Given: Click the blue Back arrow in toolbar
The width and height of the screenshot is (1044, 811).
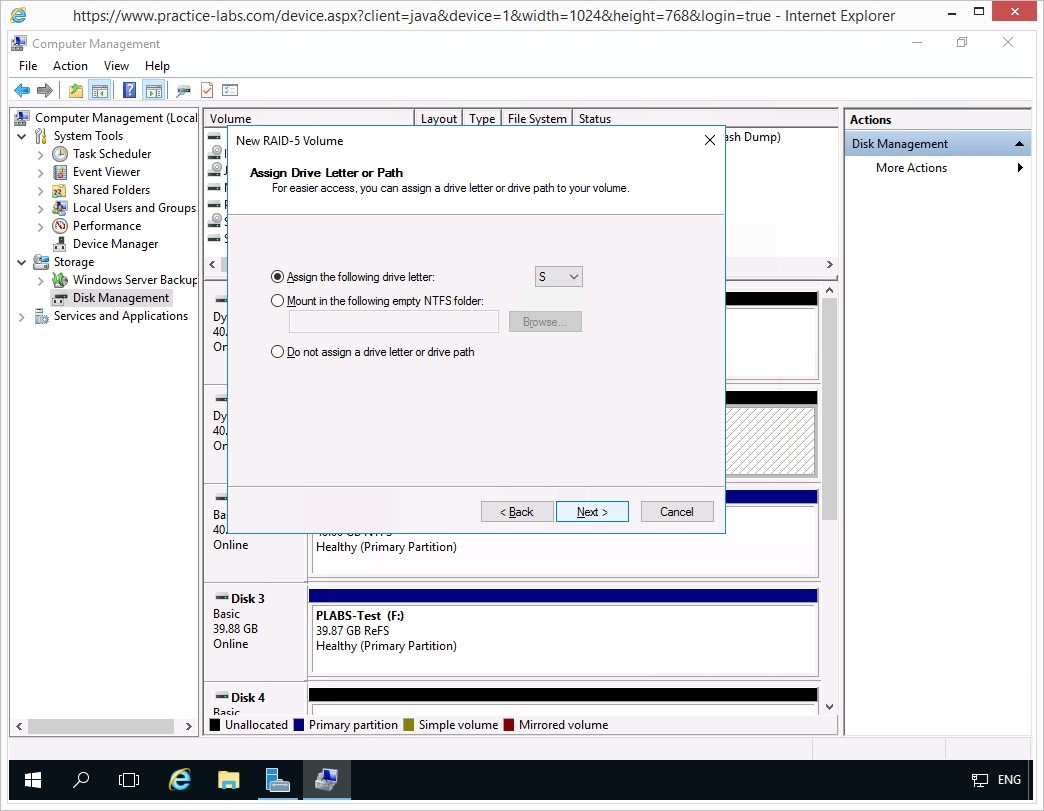Looking at the screenshot, I should [21, 91].
